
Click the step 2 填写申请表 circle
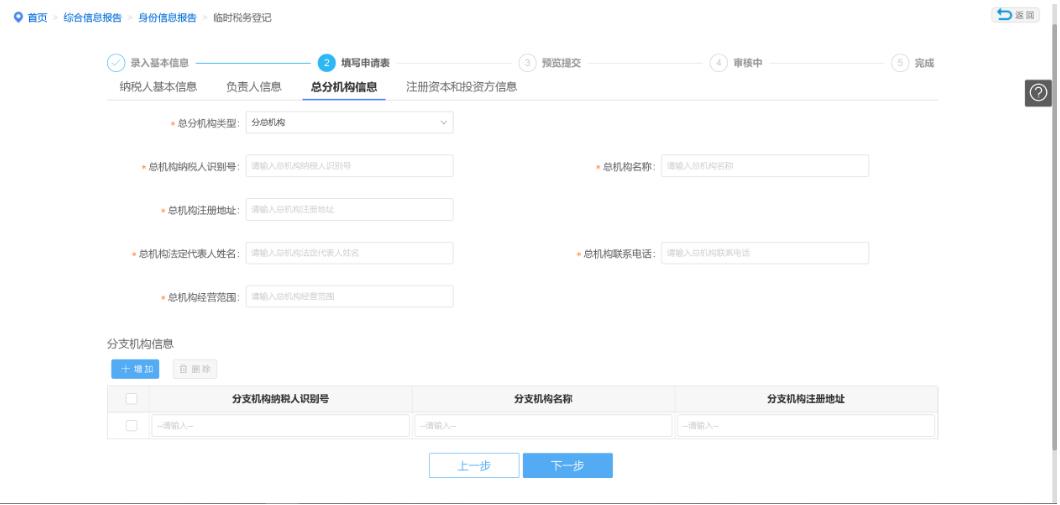coord(325,64)
